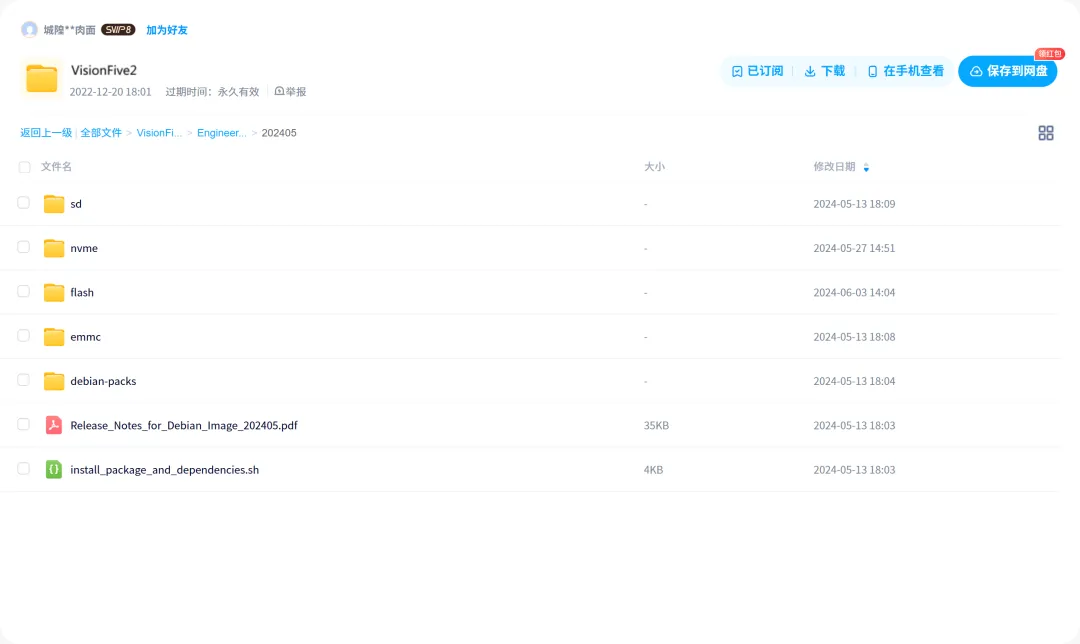This screenshot has height=644, width=1080.
Task: Click the SVIP8 membership badge
Action: point(118,30)
